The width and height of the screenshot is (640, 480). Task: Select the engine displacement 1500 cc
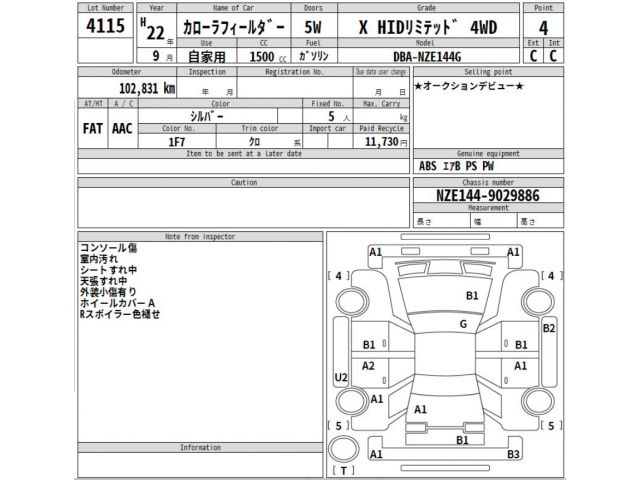(268, 56)
